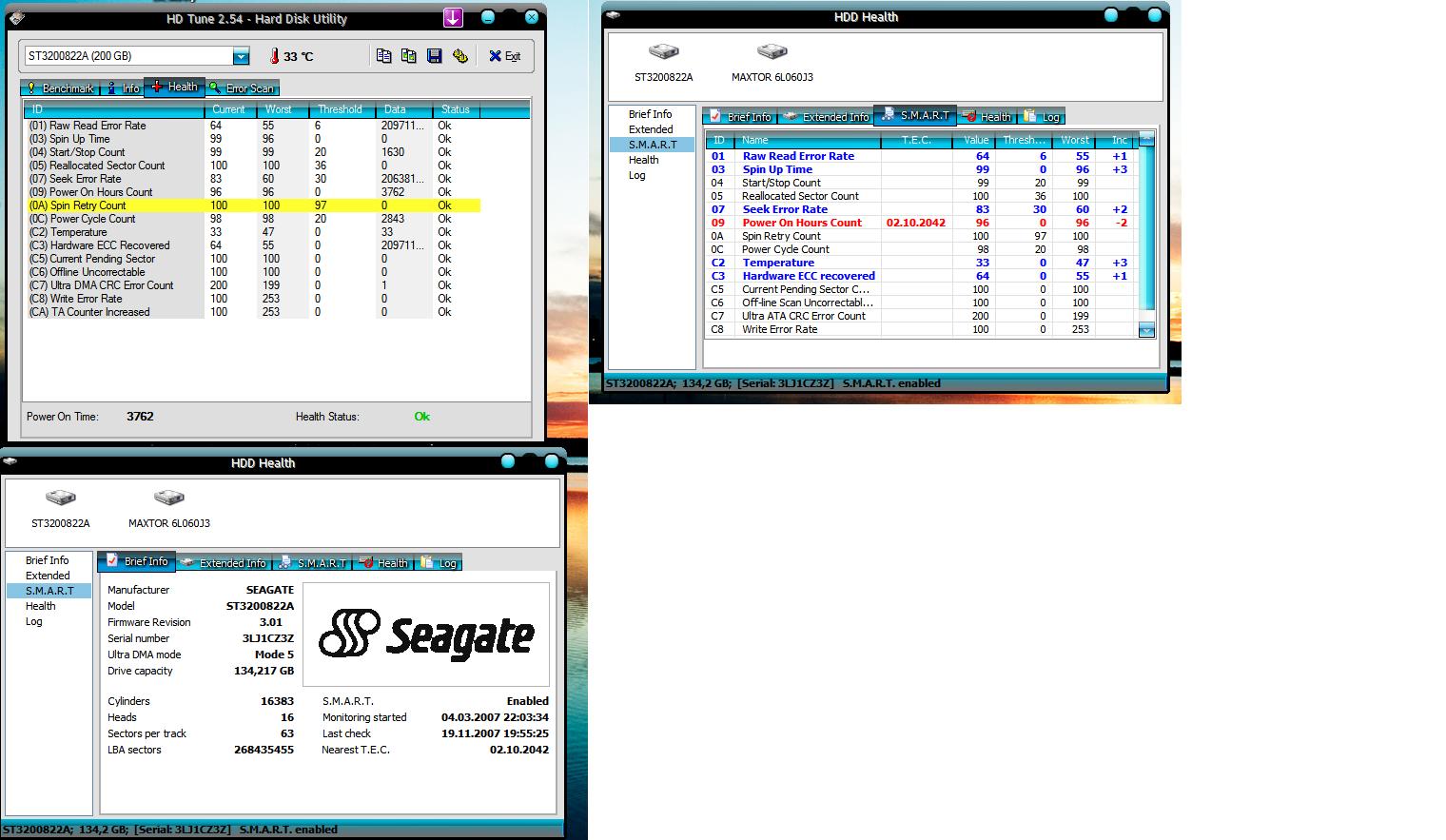Image resolution: width=1446 pixels, height=840 pixels.
Task: Select the blue Spin Up Time row
Action: 921,169
